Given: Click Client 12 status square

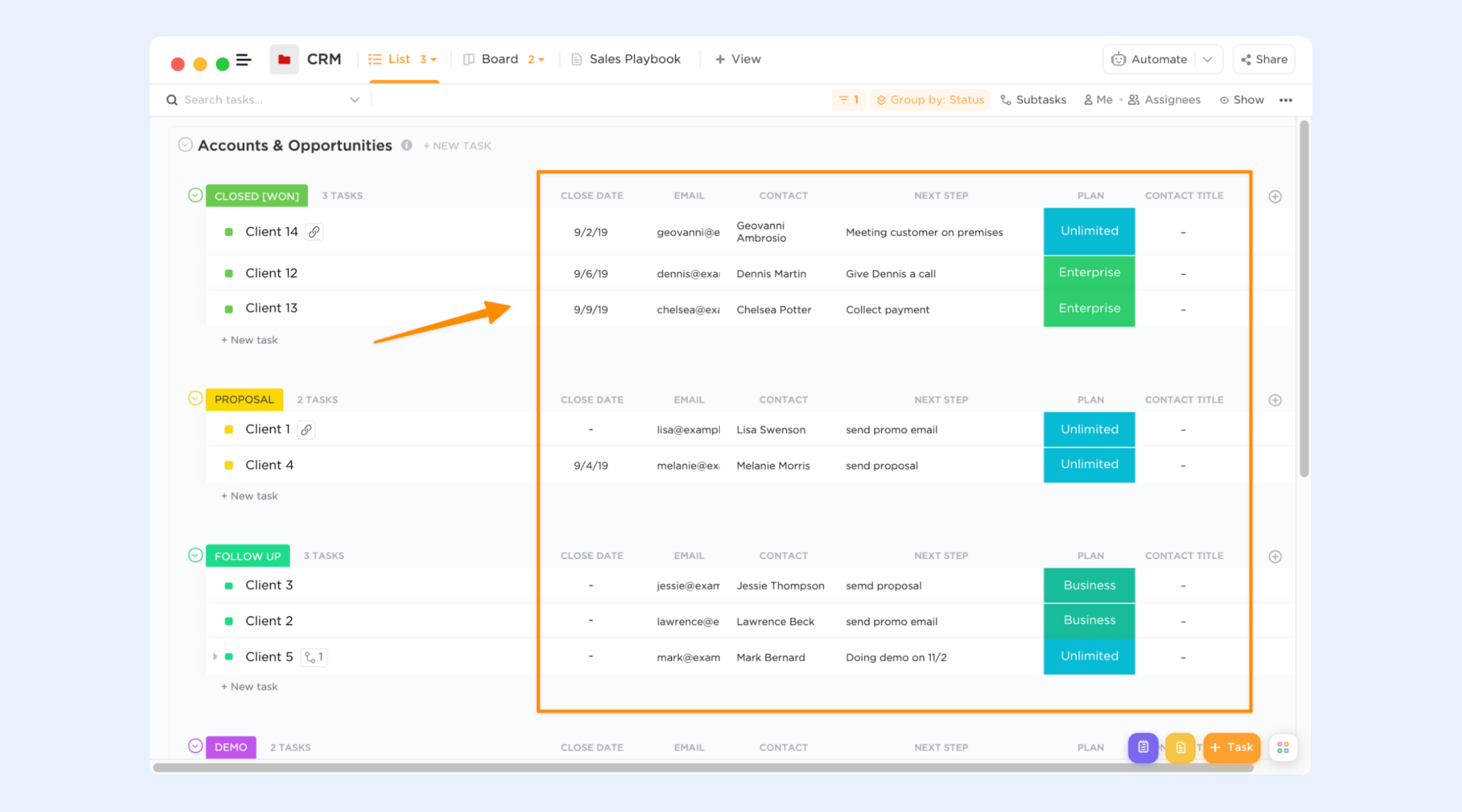Looking at the screenshot, I should pos(229,273).
